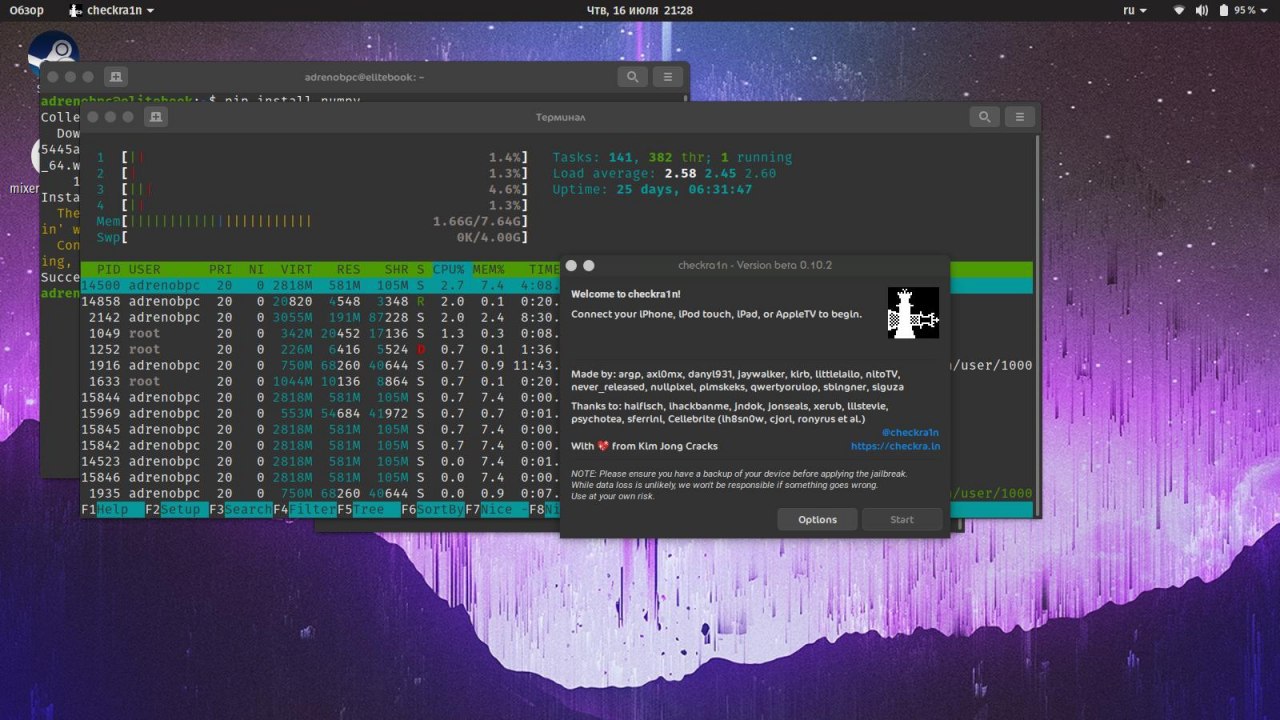The image size is (1280, 720).
Task: Click F3 Search in htop
Action: point(240,509)
